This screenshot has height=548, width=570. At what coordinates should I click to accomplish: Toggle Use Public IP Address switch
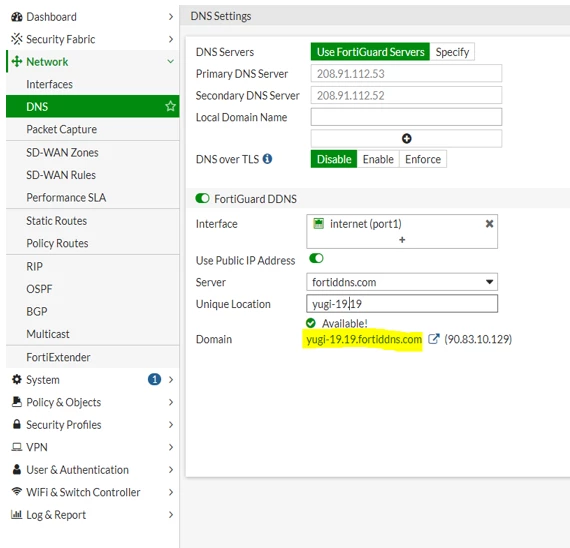click(x=316, y=259)
